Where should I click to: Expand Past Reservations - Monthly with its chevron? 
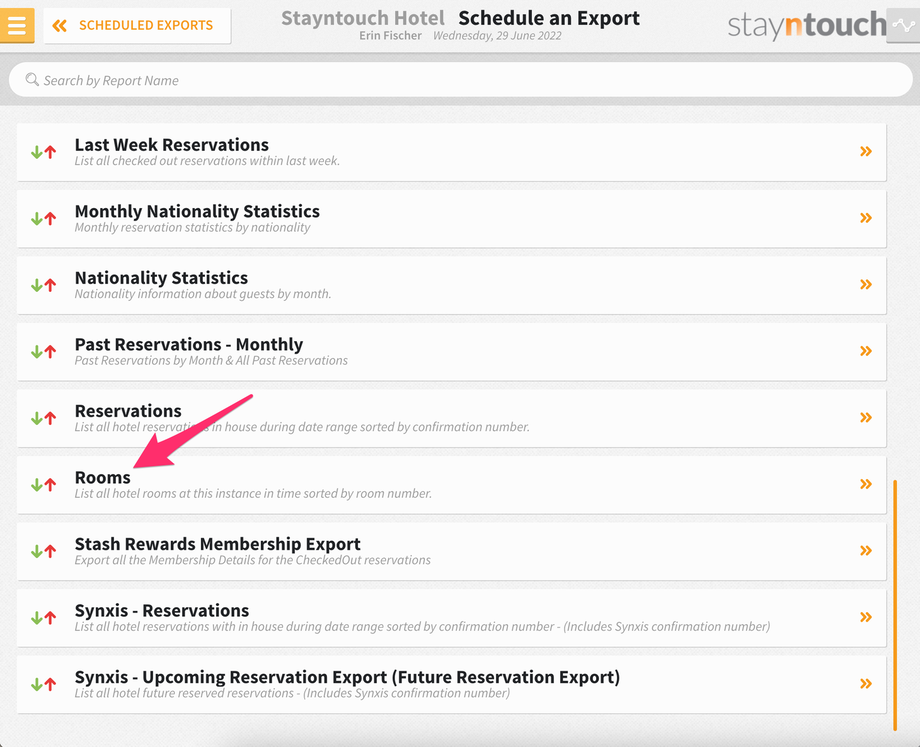[865, 351]
